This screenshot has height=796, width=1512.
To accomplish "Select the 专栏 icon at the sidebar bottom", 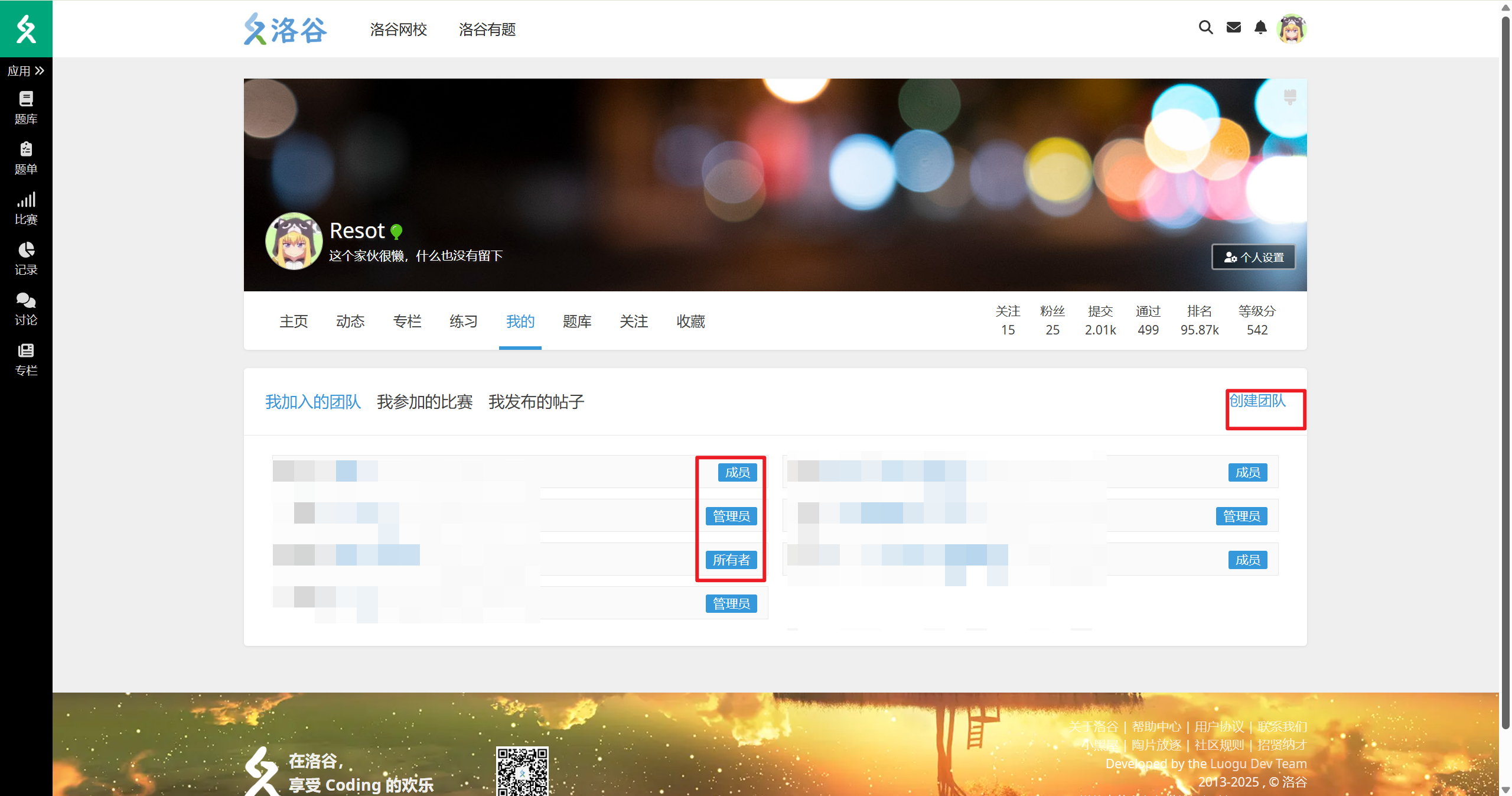I will click(x=26, y=359).
